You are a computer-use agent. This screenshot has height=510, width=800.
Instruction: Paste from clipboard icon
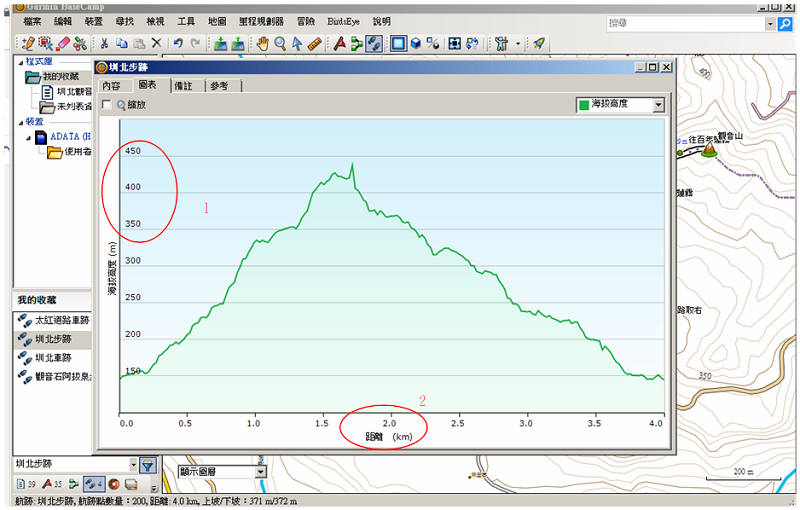click(x=139, y=44)
